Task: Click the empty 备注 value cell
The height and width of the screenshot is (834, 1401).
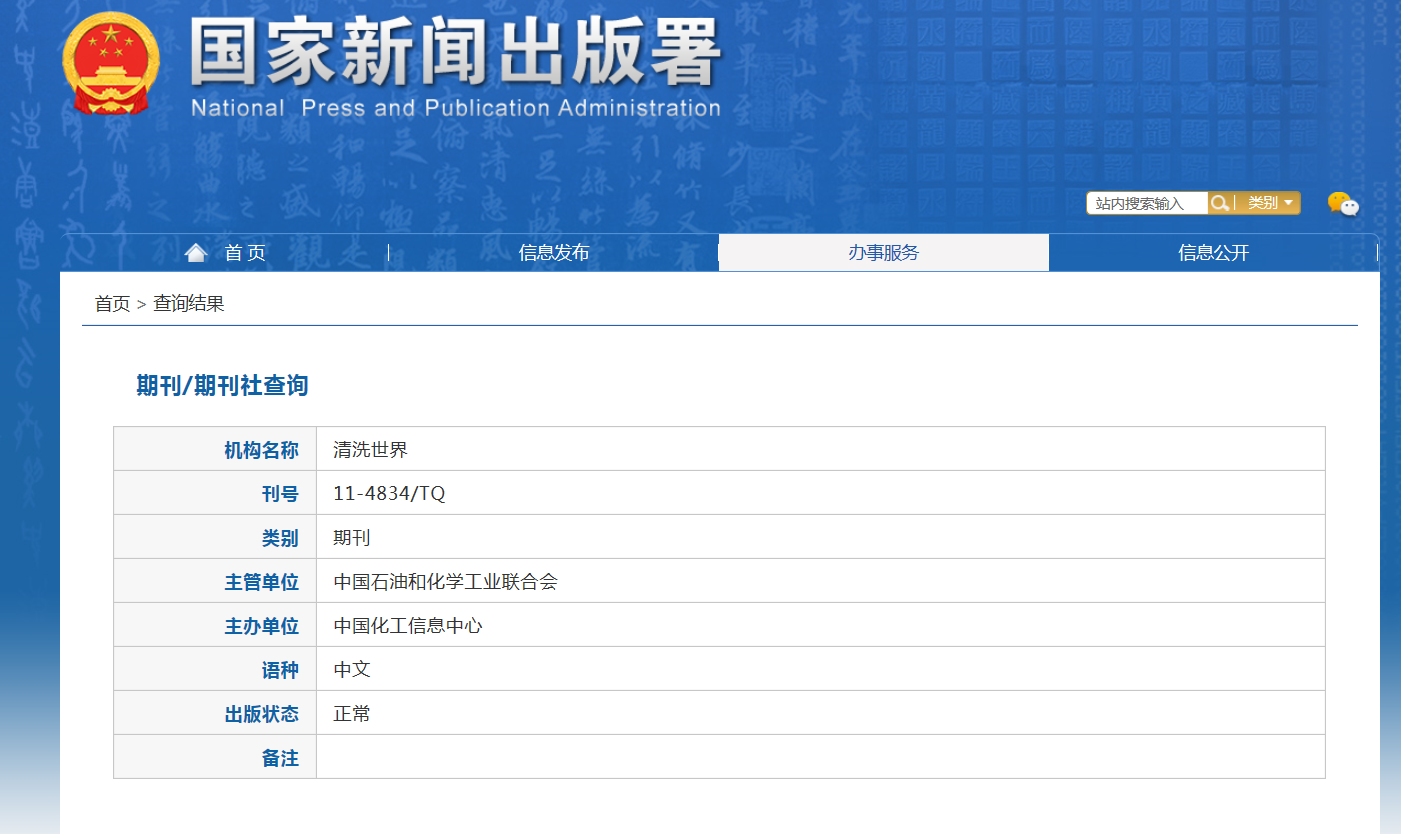Action: point(820,758)
